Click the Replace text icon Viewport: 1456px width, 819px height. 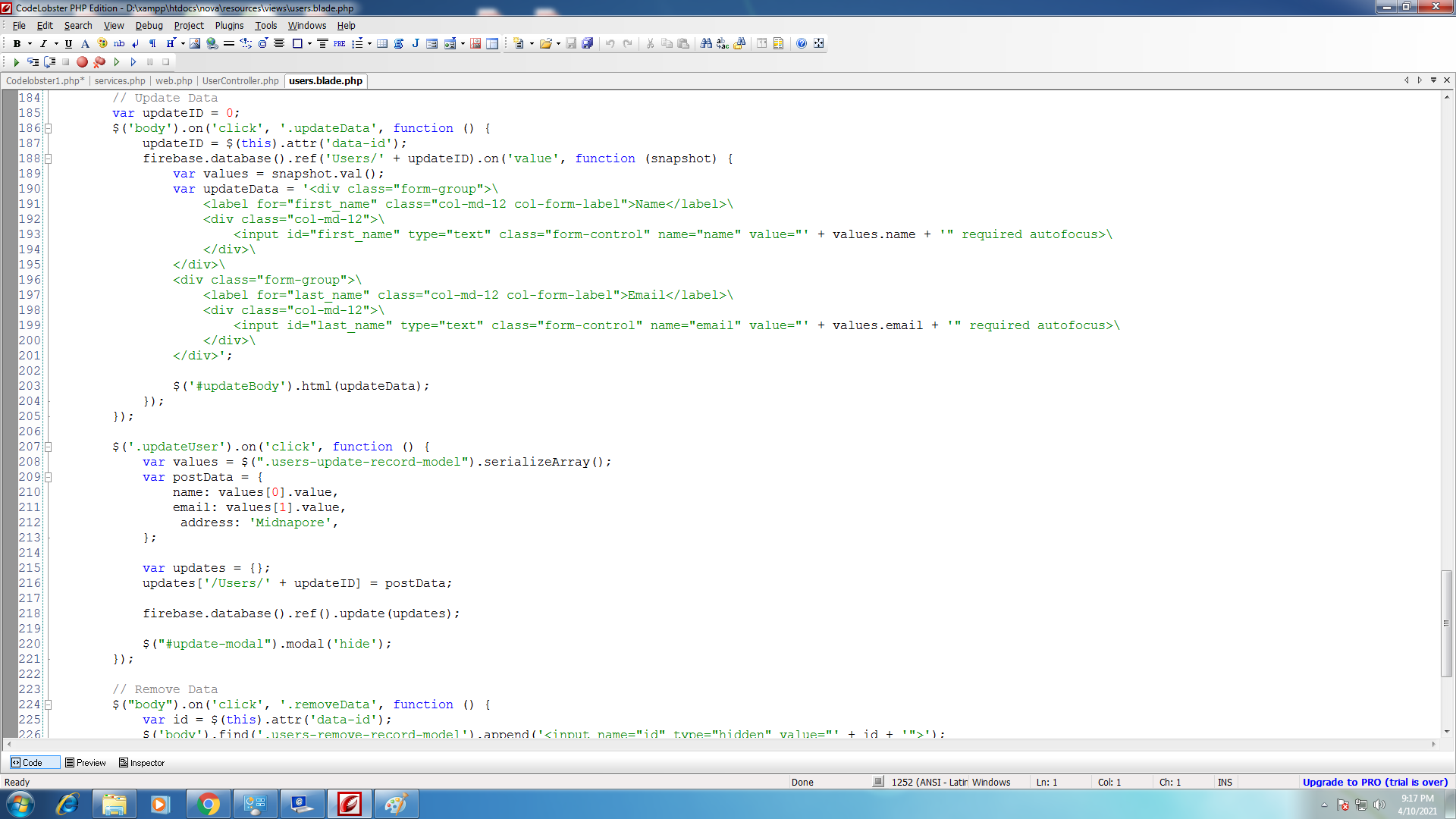(x=723, y=43)
